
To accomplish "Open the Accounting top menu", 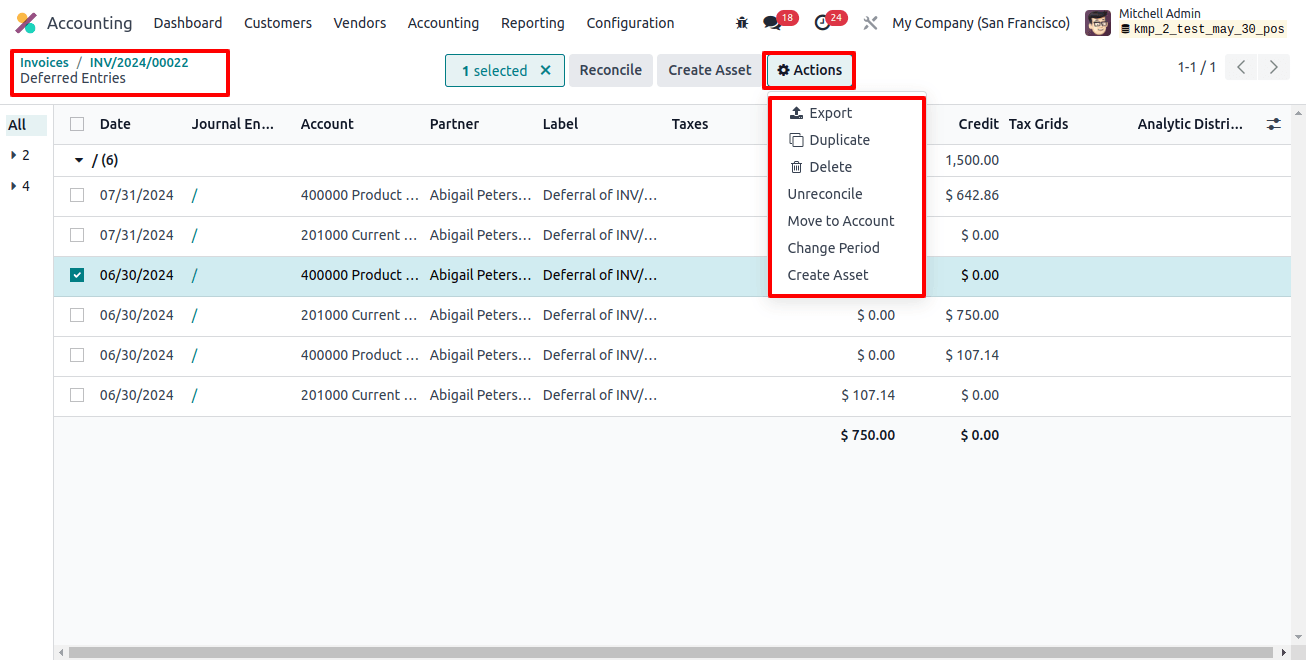I will 443,23.
